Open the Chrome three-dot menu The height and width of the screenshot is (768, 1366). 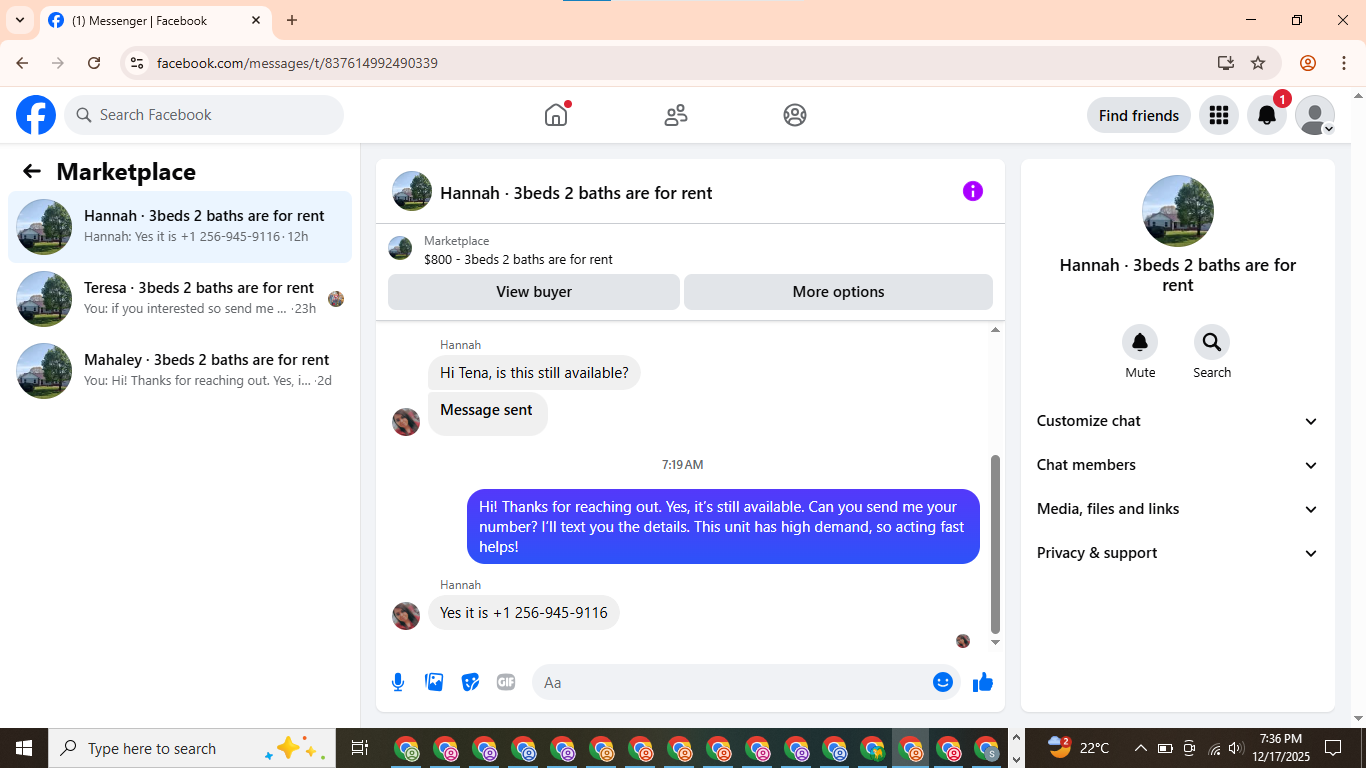1343,63
